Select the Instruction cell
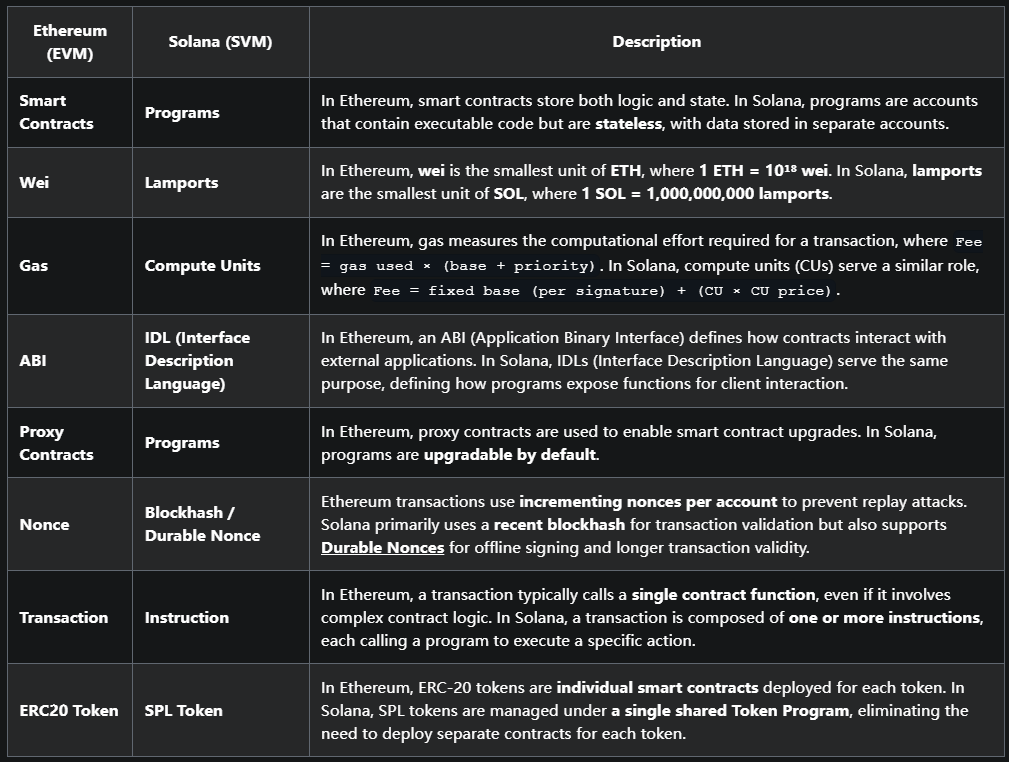This screenshot has height=762, width=1009. click(x=186, y=618)
